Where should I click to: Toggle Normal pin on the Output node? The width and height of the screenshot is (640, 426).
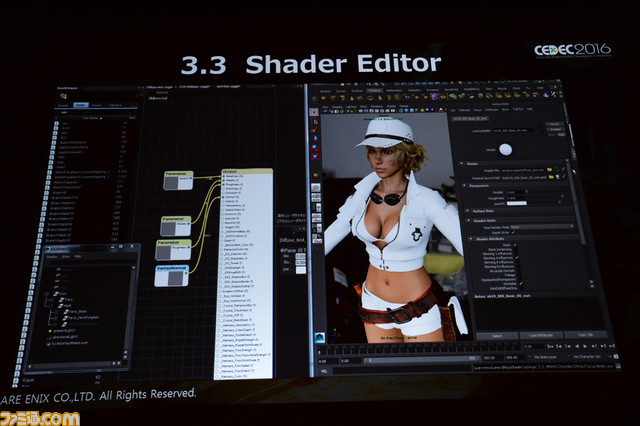point(223,197)
